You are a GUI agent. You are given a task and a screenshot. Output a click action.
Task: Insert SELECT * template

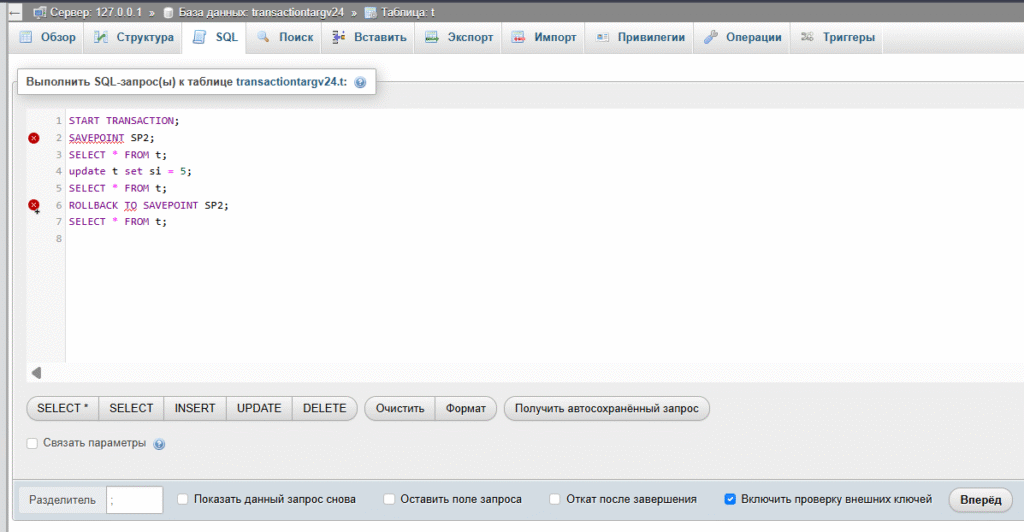click(x=63, y=408)
